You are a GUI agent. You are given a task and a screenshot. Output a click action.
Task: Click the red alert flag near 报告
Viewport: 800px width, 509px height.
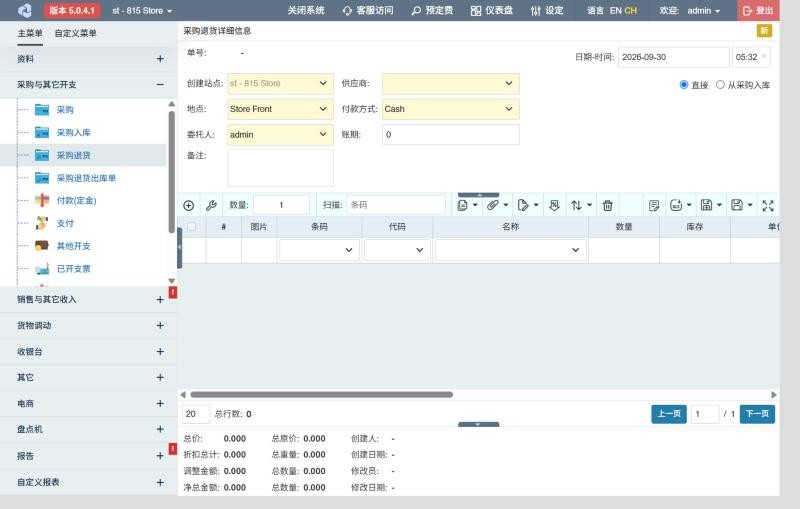(x=173, y=449)
